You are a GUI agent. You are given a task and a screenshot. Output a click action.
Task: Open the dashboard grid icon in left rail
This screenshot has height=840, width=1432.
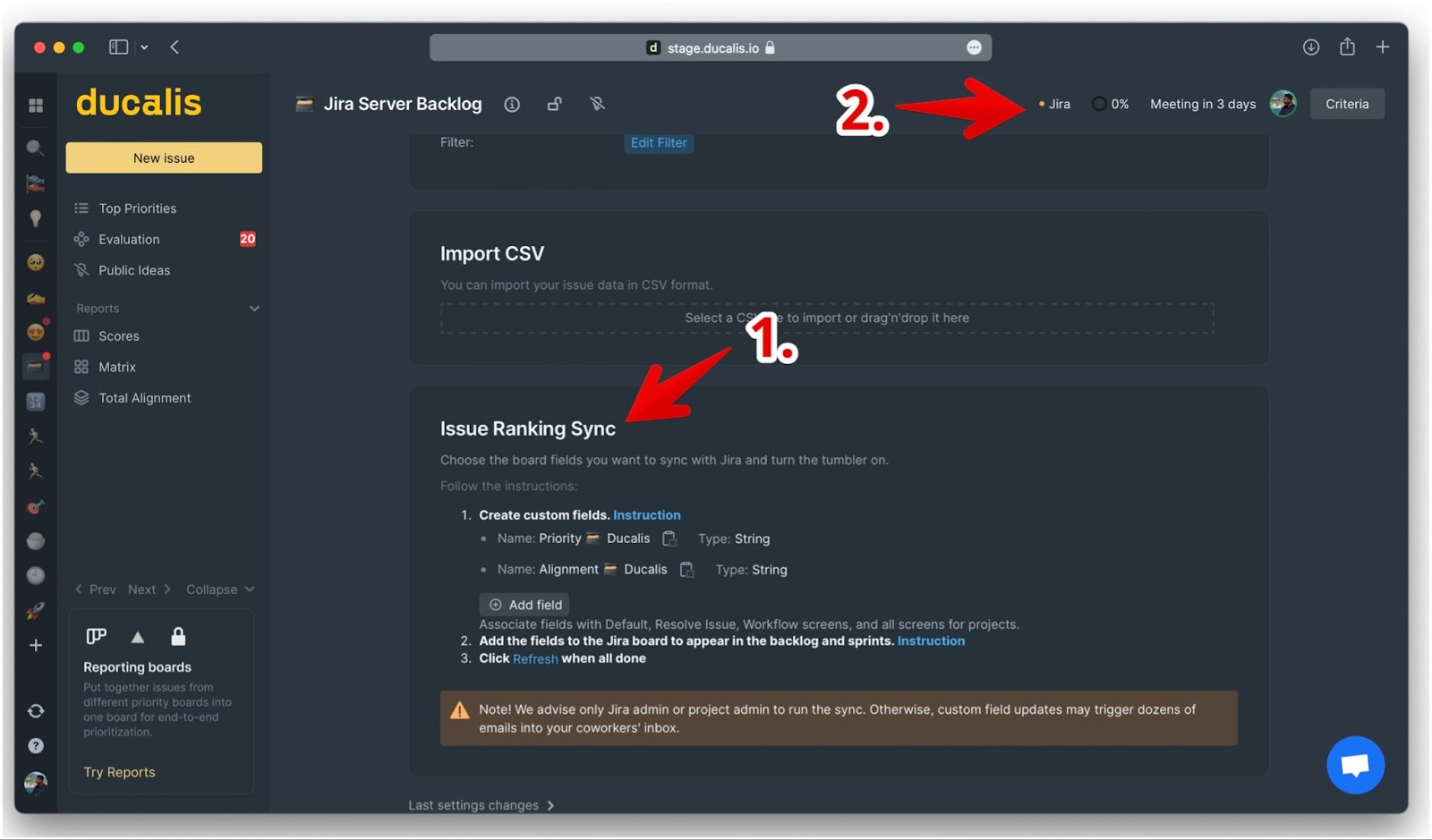[36, 106]
